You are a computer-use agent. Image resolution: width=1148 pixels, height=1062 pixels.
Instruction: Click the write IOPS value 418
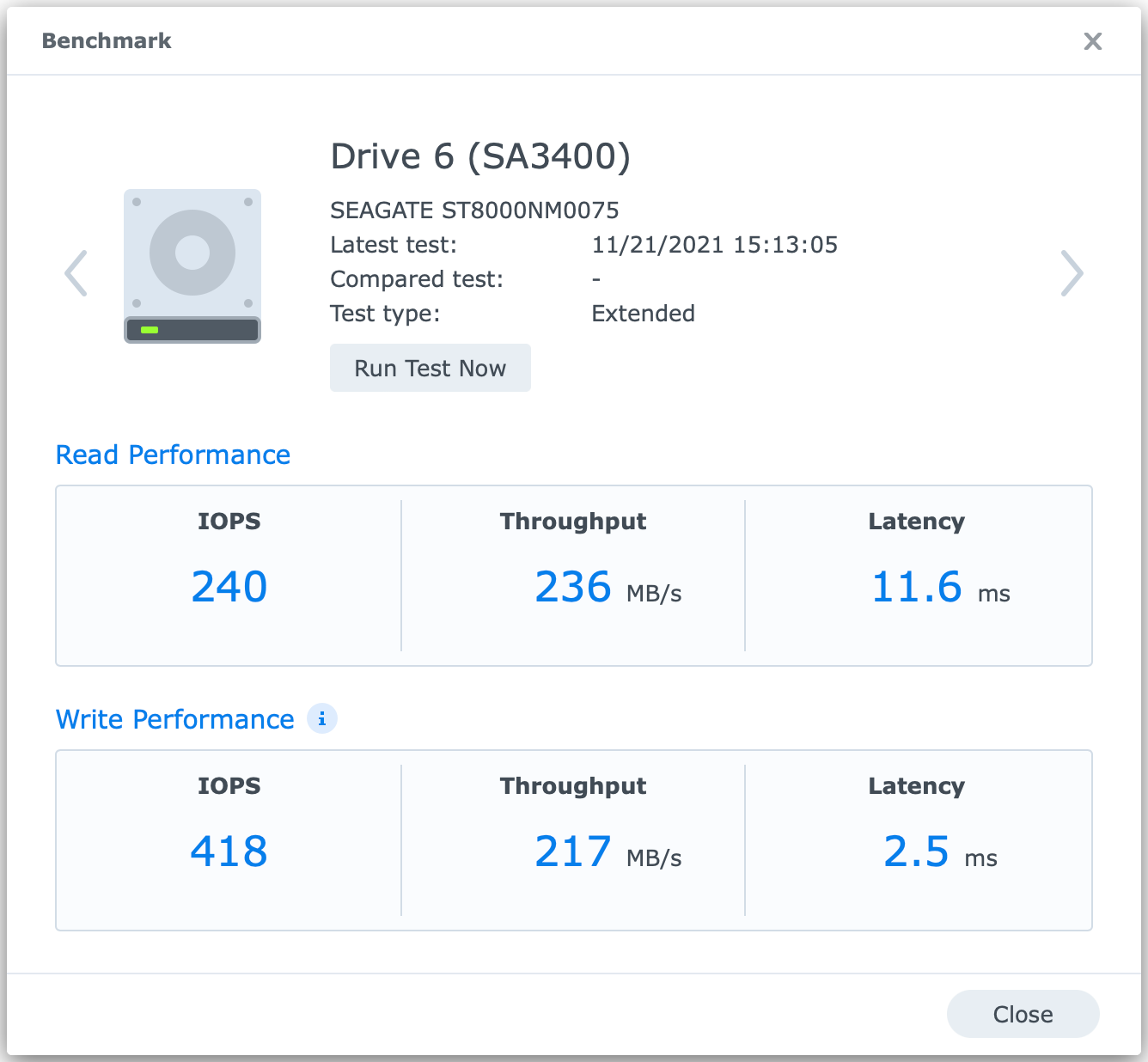click(x=229, y=851)
